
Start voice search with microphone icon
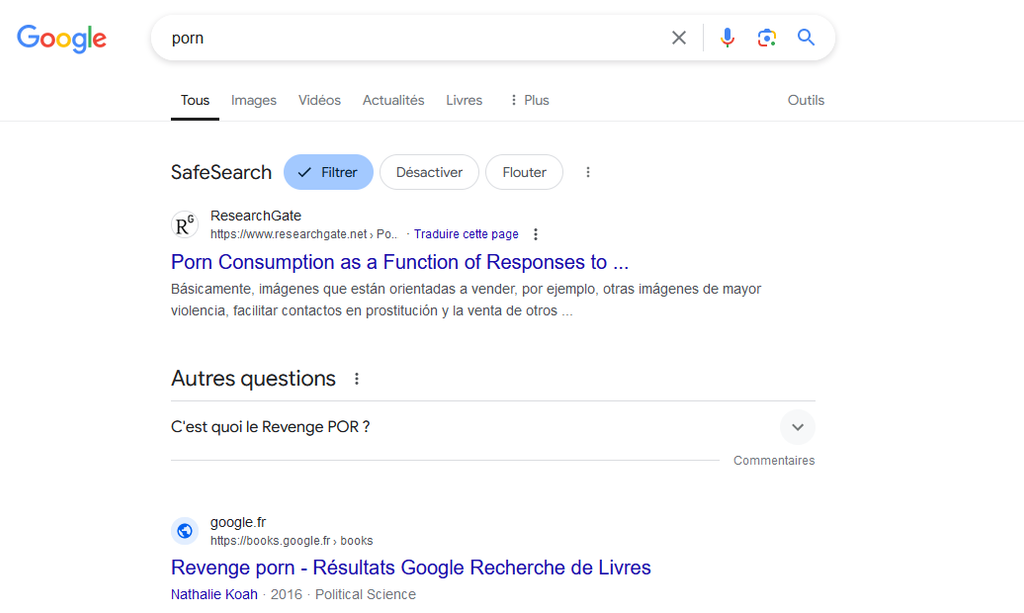click(727, 38)
